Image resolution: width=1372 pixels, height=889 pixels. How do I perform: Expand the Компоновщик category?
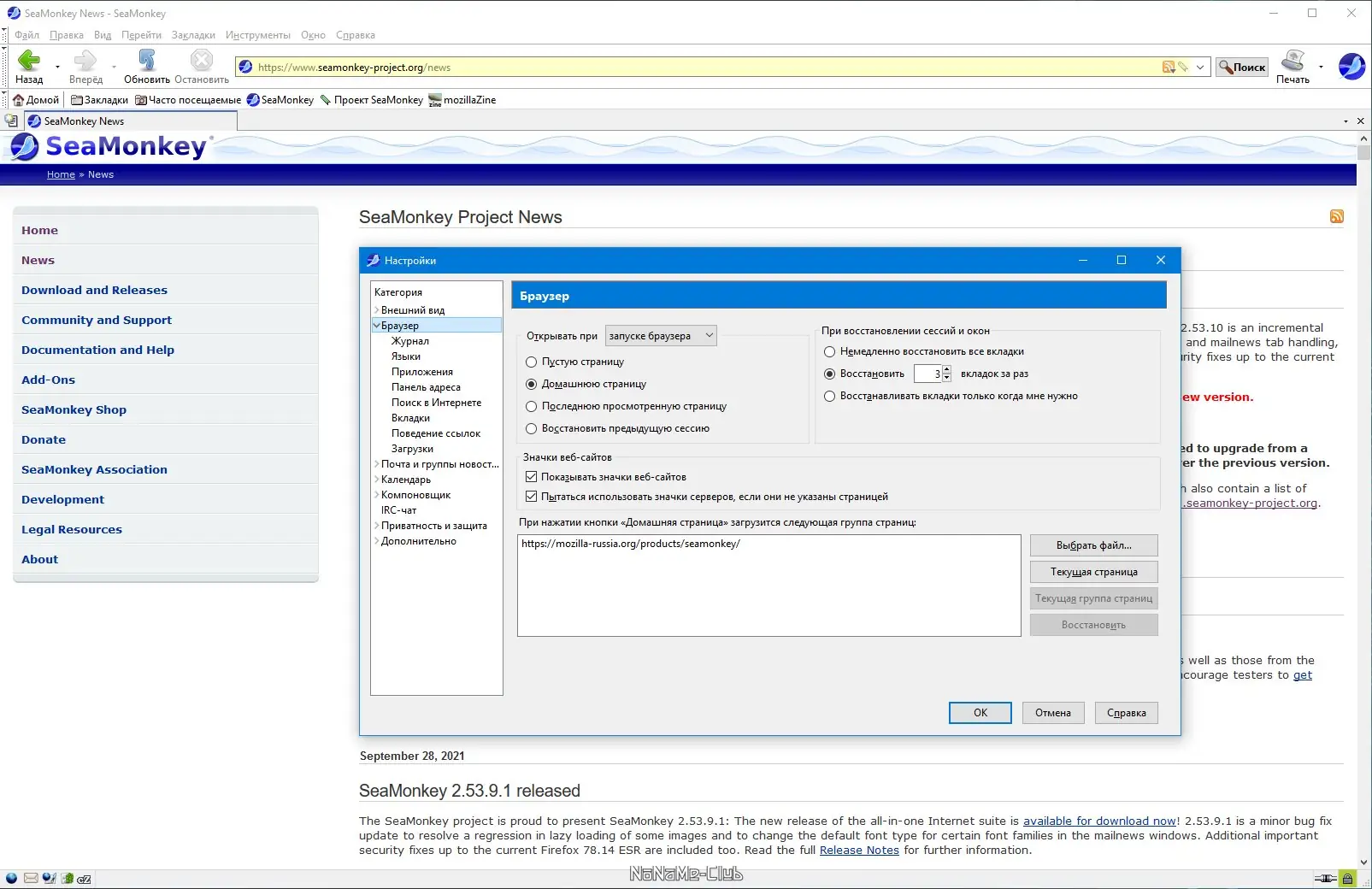(x=377, y=495)
